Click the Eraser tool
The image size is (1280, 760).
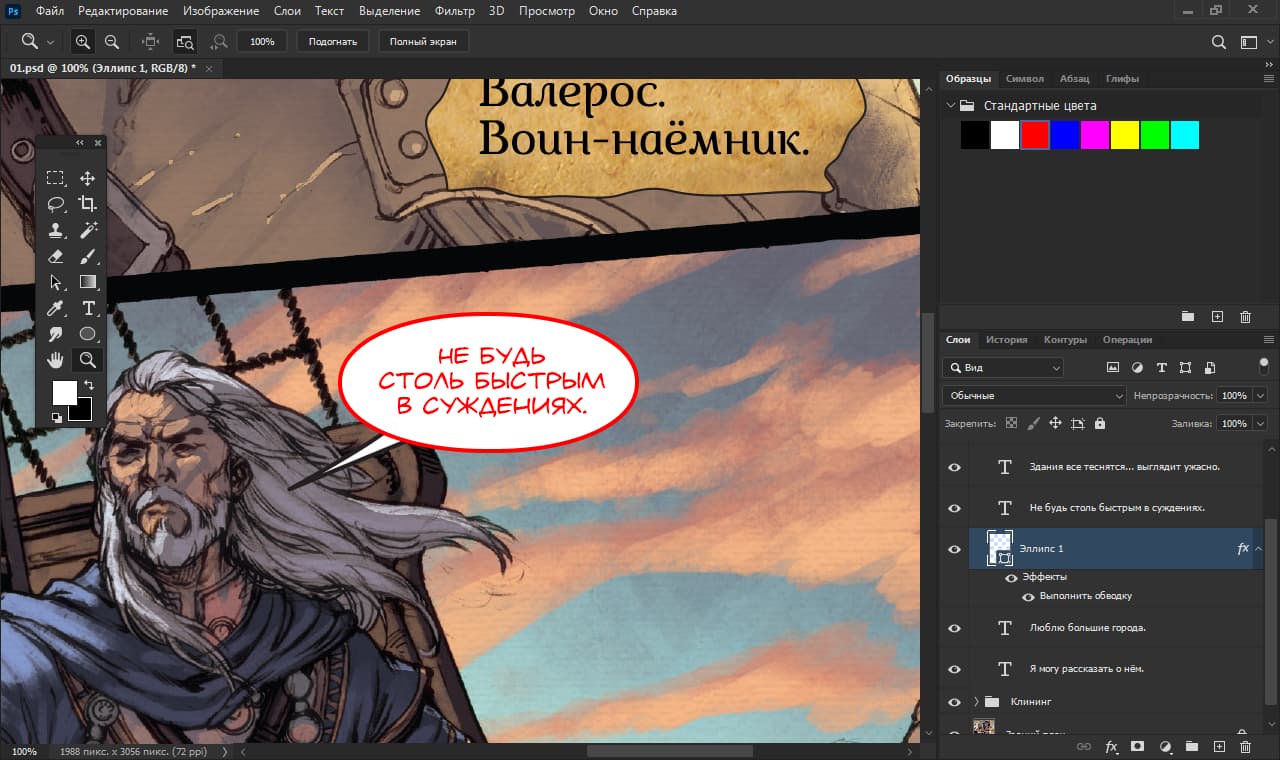click(x=56, y=256)
